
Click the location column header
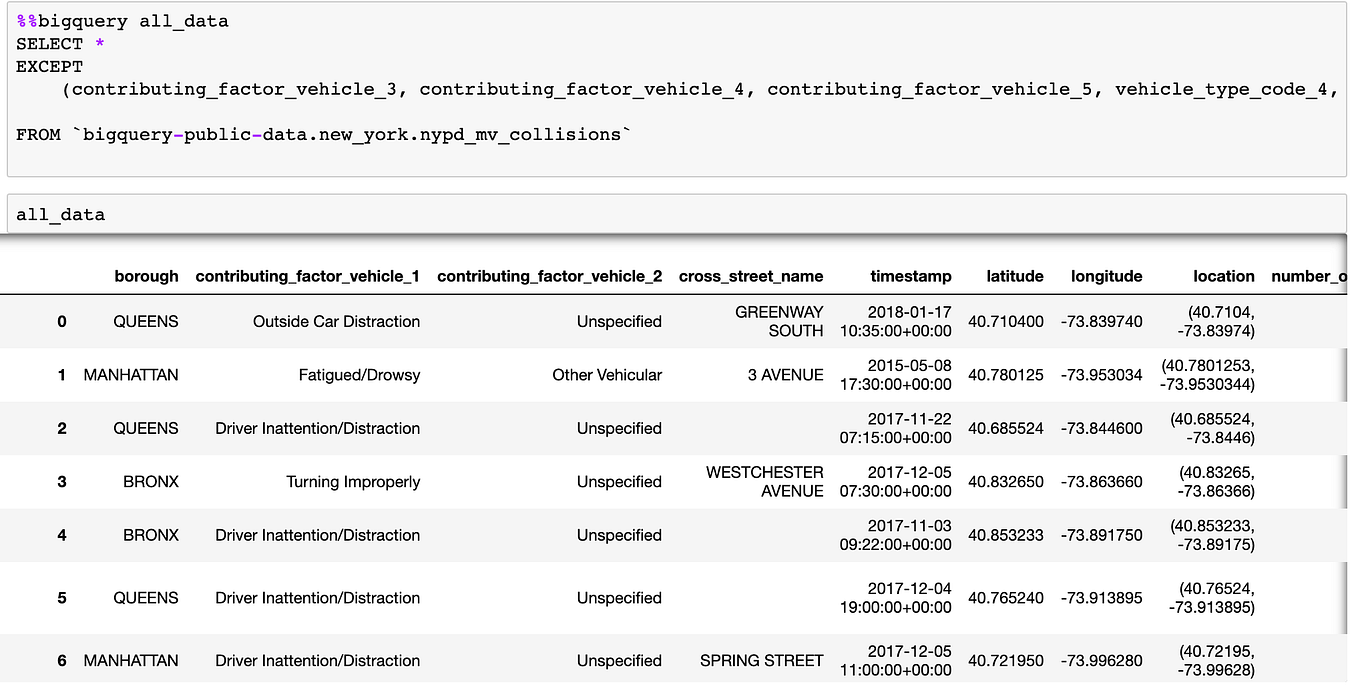[x=1224, y=276]
